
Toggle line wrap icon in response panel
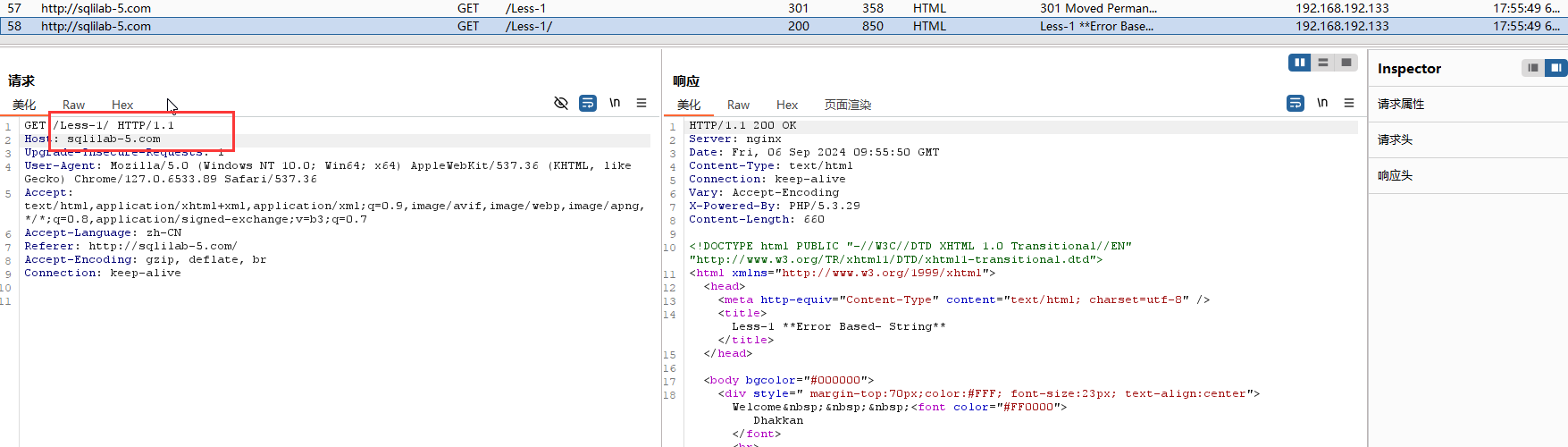coord(1295,103)
